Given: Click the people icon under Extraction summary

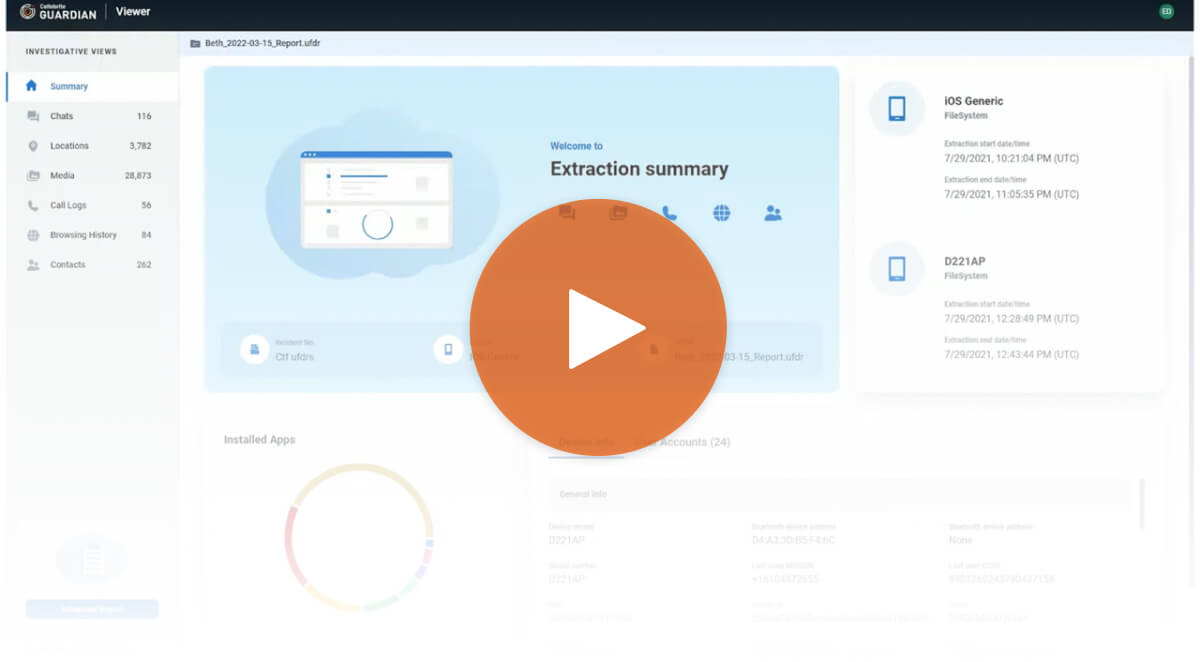Looking at the screenshot, I should [x=773, y=213].
